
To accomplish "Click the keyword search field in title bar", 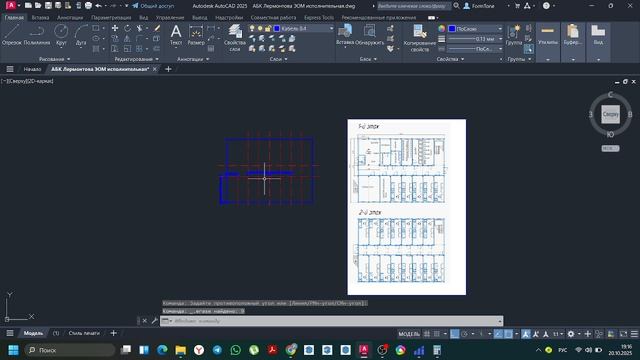I will point(413,6).
